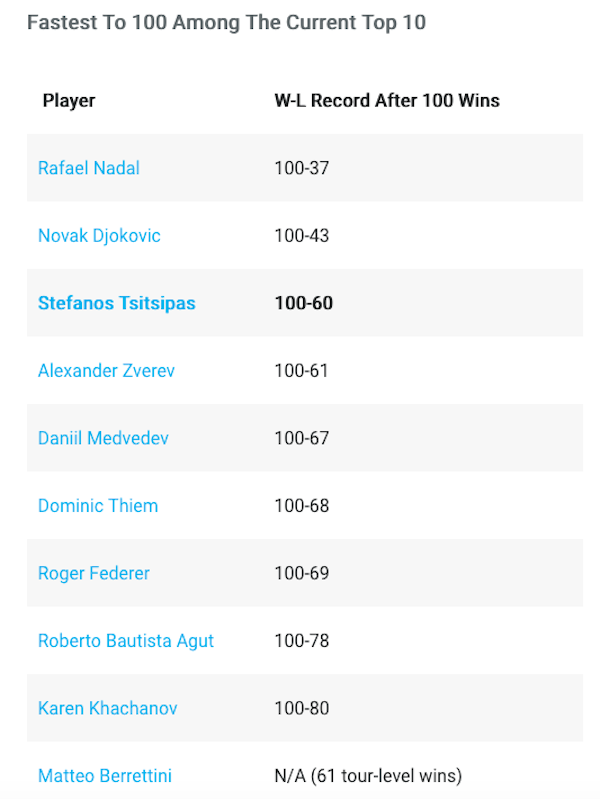Go to Alexander Zverev's profile link
This screenshot has height=799, width=600.
(106, 371)
